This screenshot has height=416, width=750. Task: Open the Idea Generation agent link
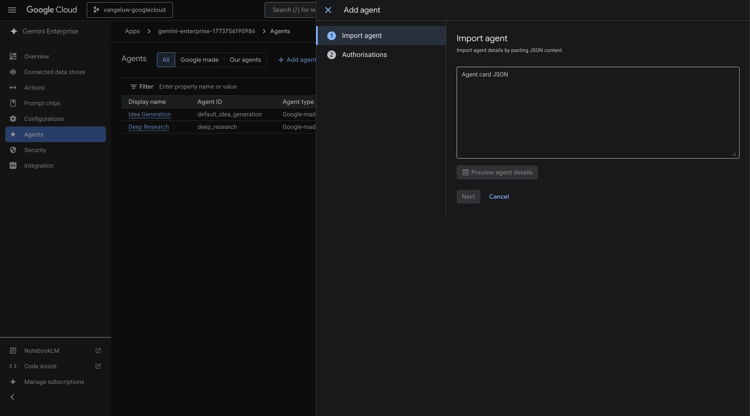point(149,114)
